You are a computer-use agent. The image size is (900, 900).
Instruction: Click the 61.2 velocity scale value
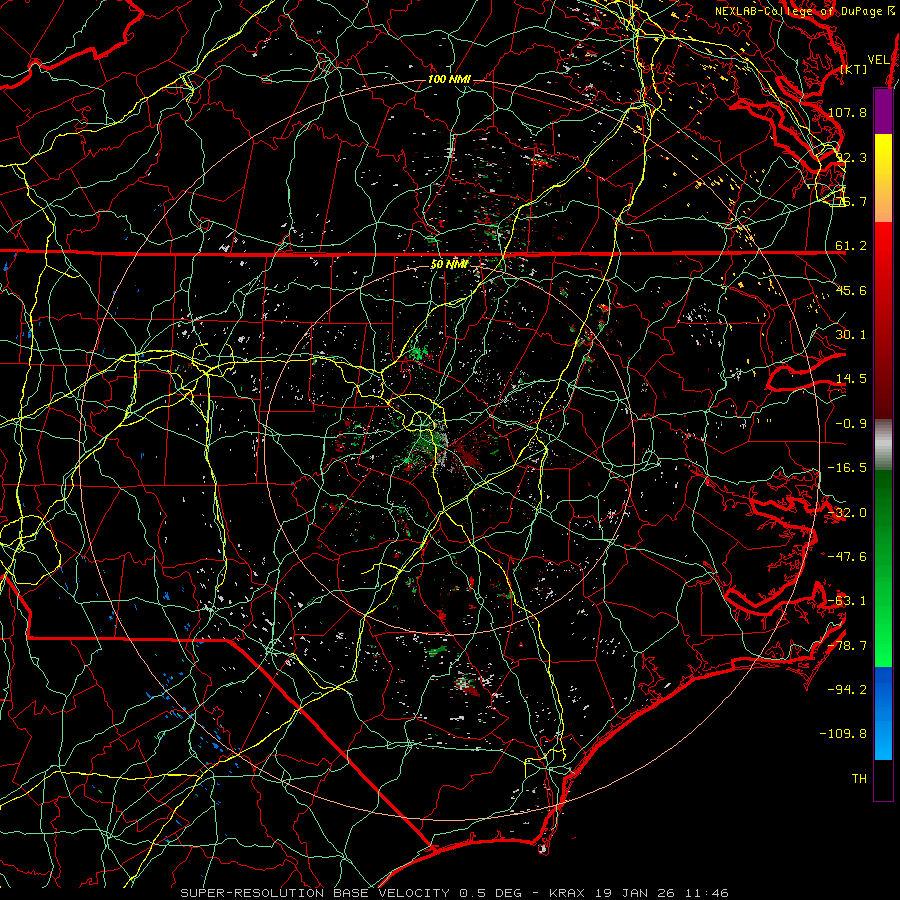click(851, 246)
